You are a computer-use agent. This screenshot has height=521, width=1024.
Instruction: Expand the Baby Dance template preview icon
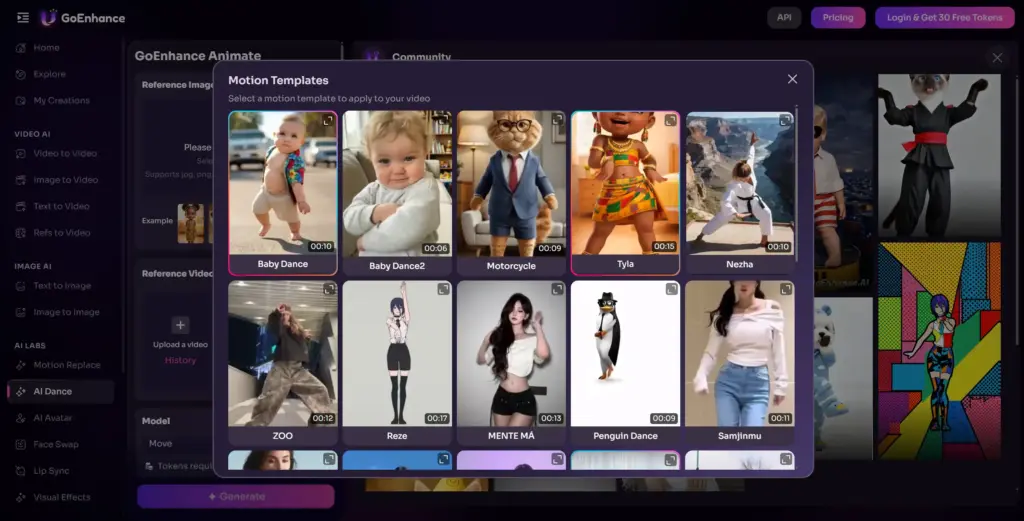click(328, 120)
